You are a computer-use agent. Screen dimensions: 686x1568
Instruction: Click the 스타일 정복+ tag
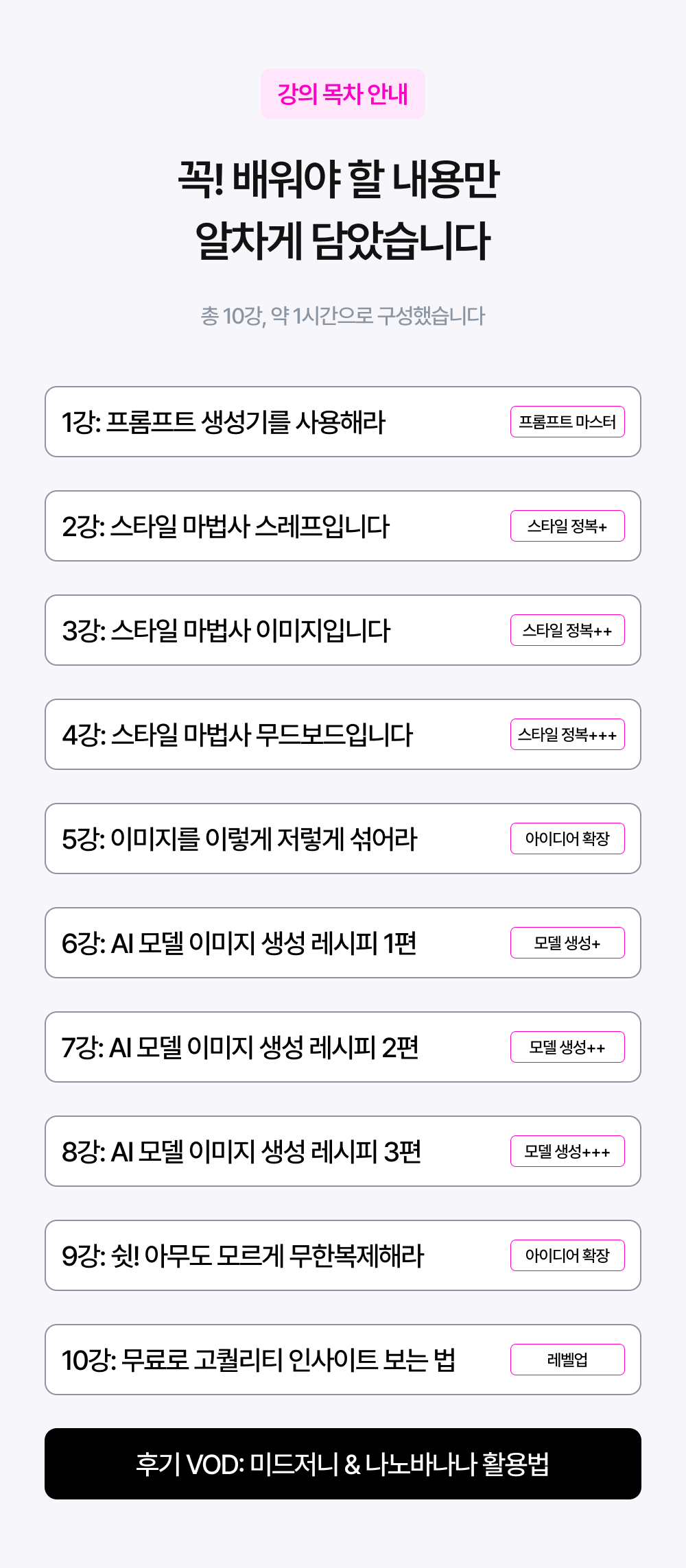pos(567,527)
